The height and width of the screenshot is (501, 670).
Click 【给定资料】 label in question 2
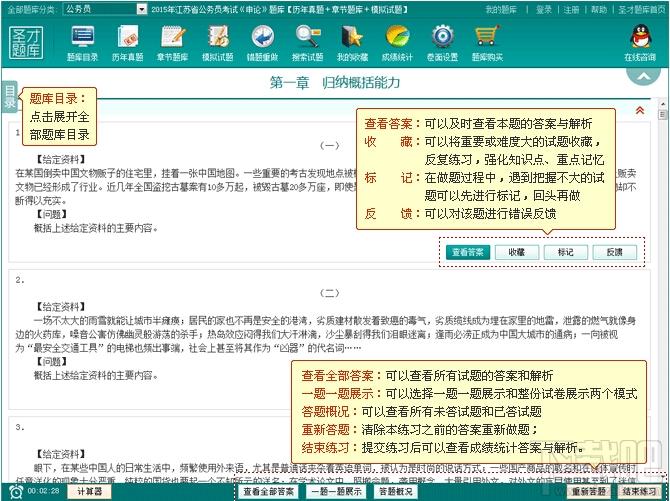(x=60, y=306)
